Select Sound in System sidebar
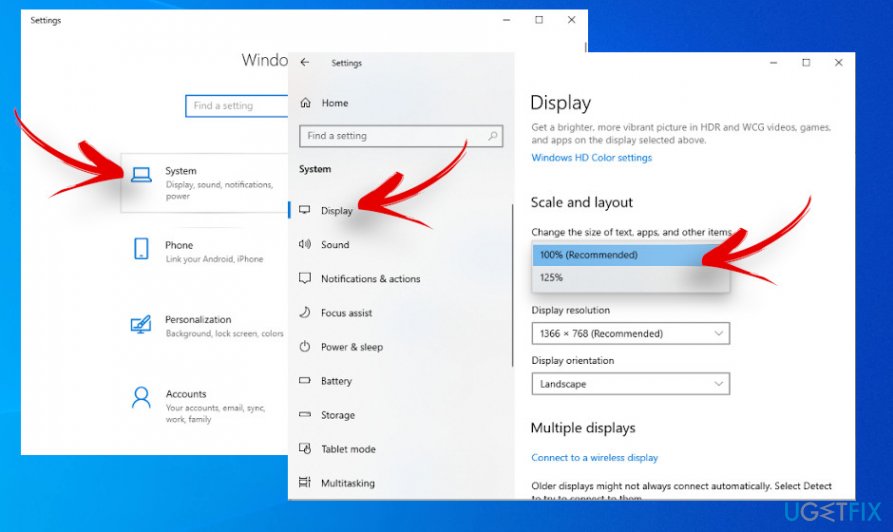893x532 pixels. tap(335, 244)
